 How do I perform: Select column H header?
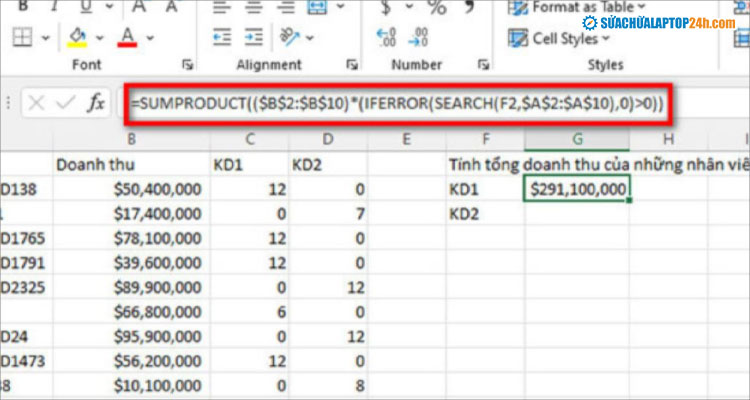tap(668, 139)
